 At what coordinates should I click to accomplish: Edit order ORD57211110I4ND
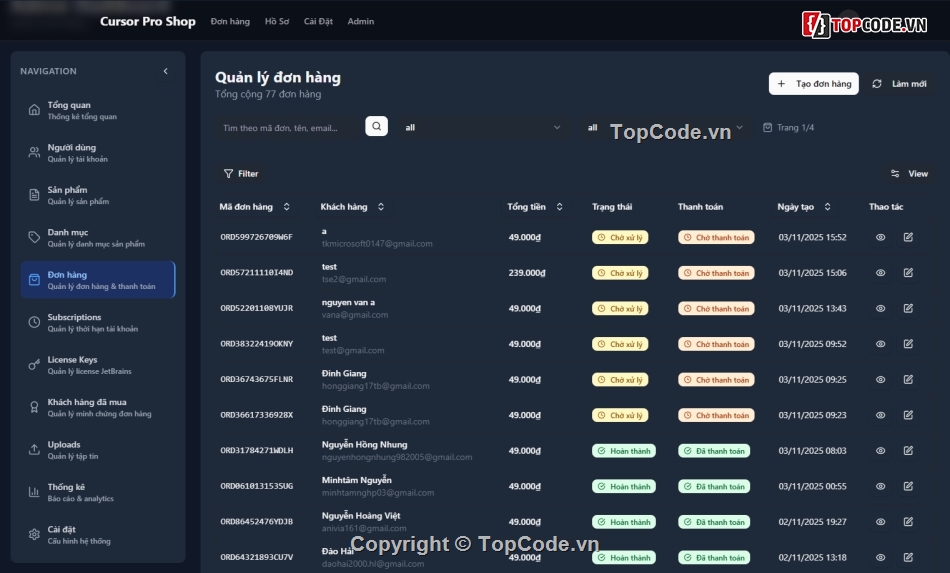[x=908, y=273]
